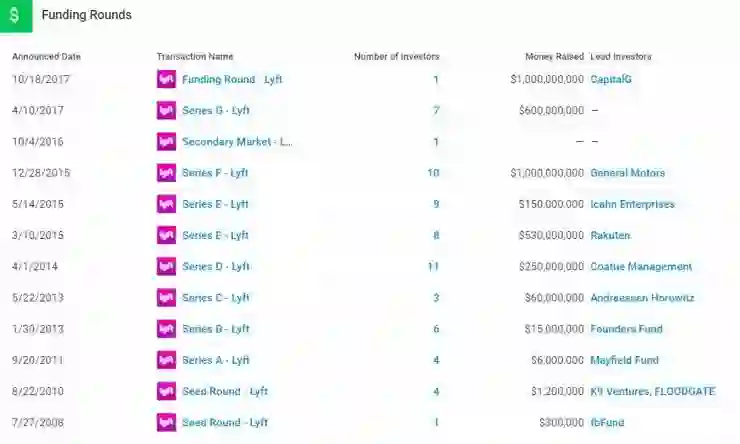740x444 pixels.
Task: Open lead investor Rakuten
Action: [x=610, y=235]
